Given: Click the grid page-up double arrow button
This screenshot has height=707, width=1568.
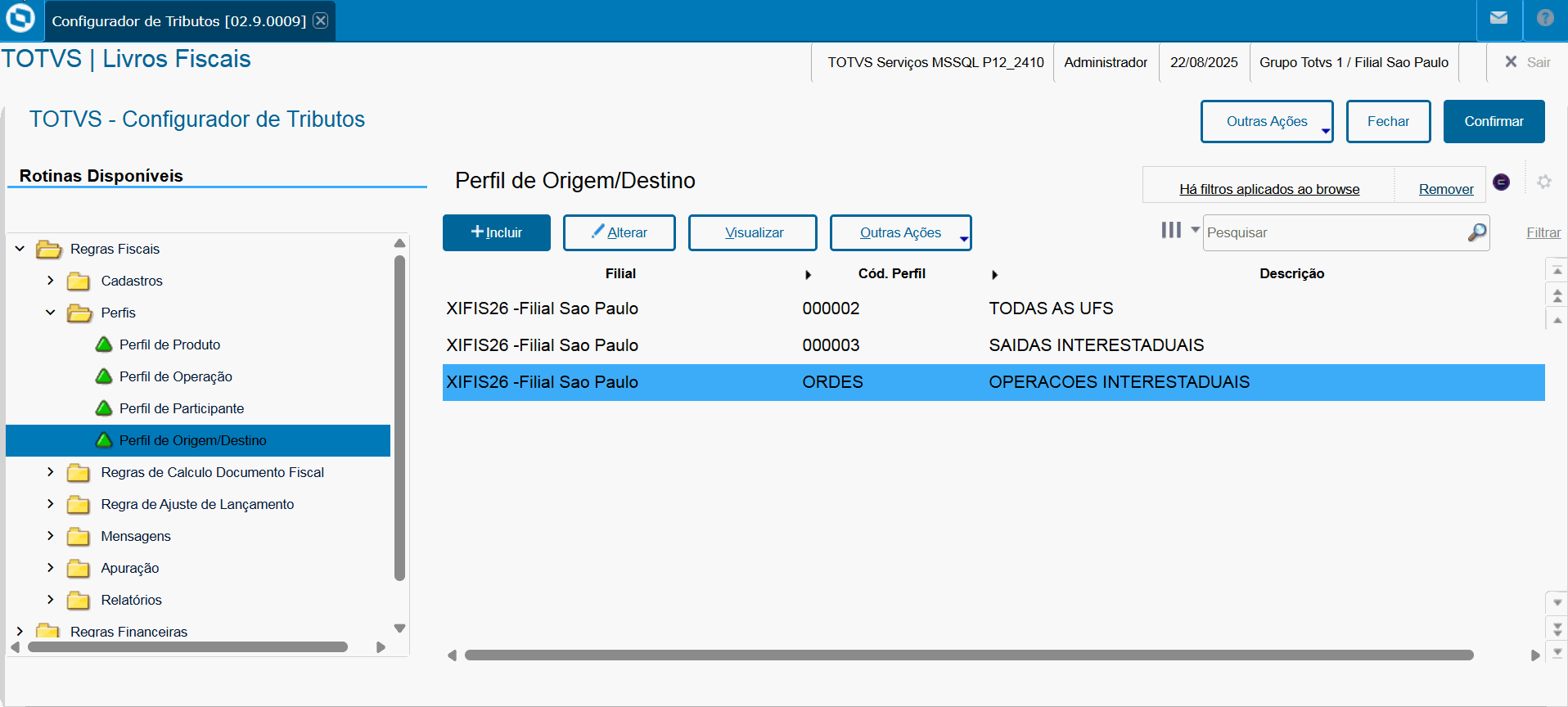Looking at the screenshot, I should 1557,295.
